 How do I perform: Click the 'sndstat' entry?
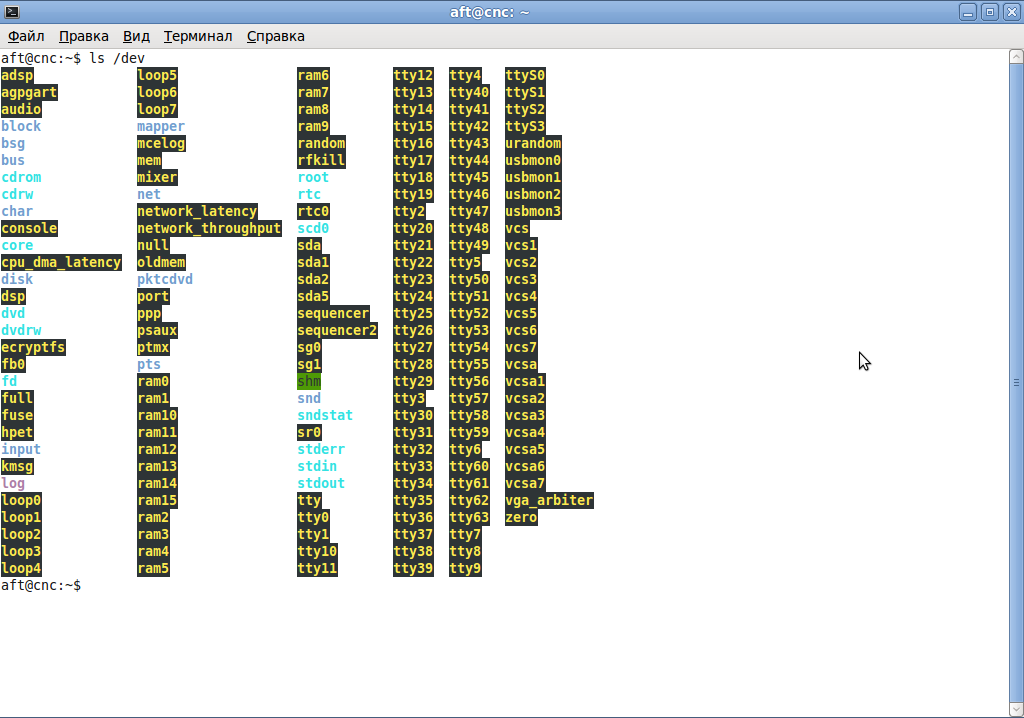(x=325, y=415)
